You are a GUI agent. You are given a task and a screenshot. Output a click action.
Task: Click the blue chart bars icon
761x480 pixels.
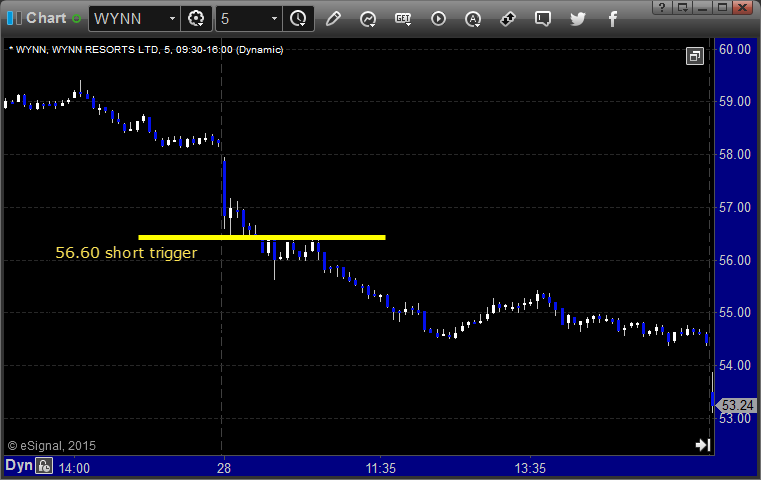(x=14, y=18)
